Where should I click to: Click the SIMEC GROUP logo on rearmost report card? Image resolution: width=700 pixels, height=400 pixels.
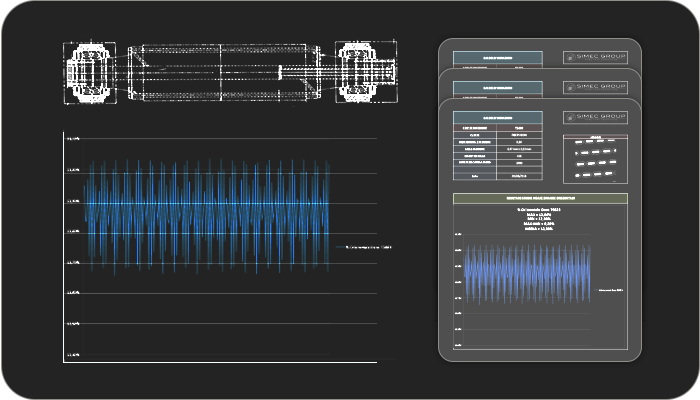(x=596, y=57)
